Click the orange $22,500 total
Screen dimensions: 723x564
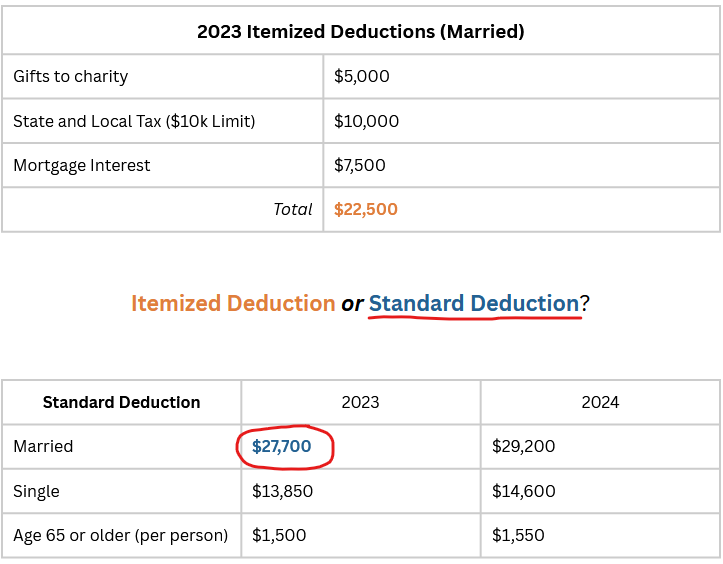tap(366, 209)
